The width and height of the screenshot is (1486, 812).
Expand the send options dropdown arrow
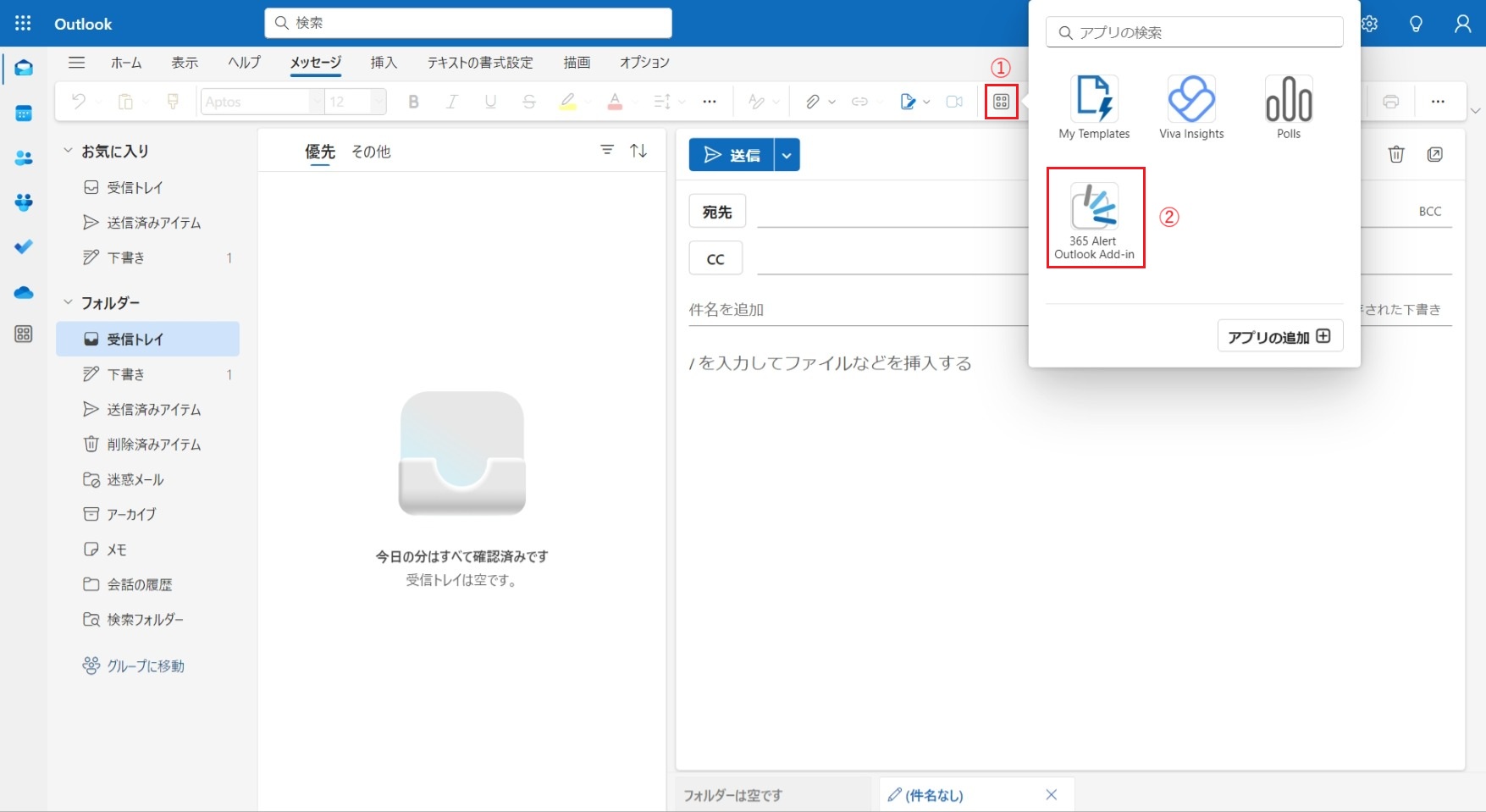coord(787,155)
